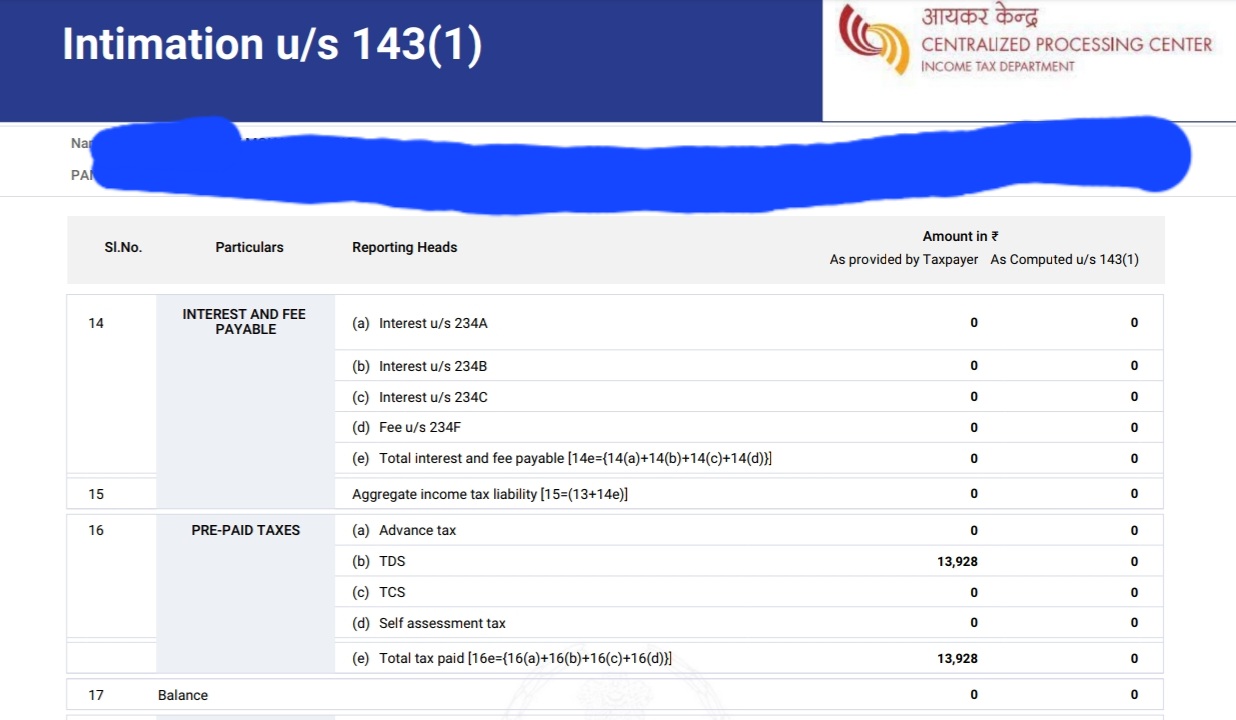Viewport: 1236px width, 720px height.
Task: Click the 'Intimation u/s 143(1)' title
Action: point(272,44)
